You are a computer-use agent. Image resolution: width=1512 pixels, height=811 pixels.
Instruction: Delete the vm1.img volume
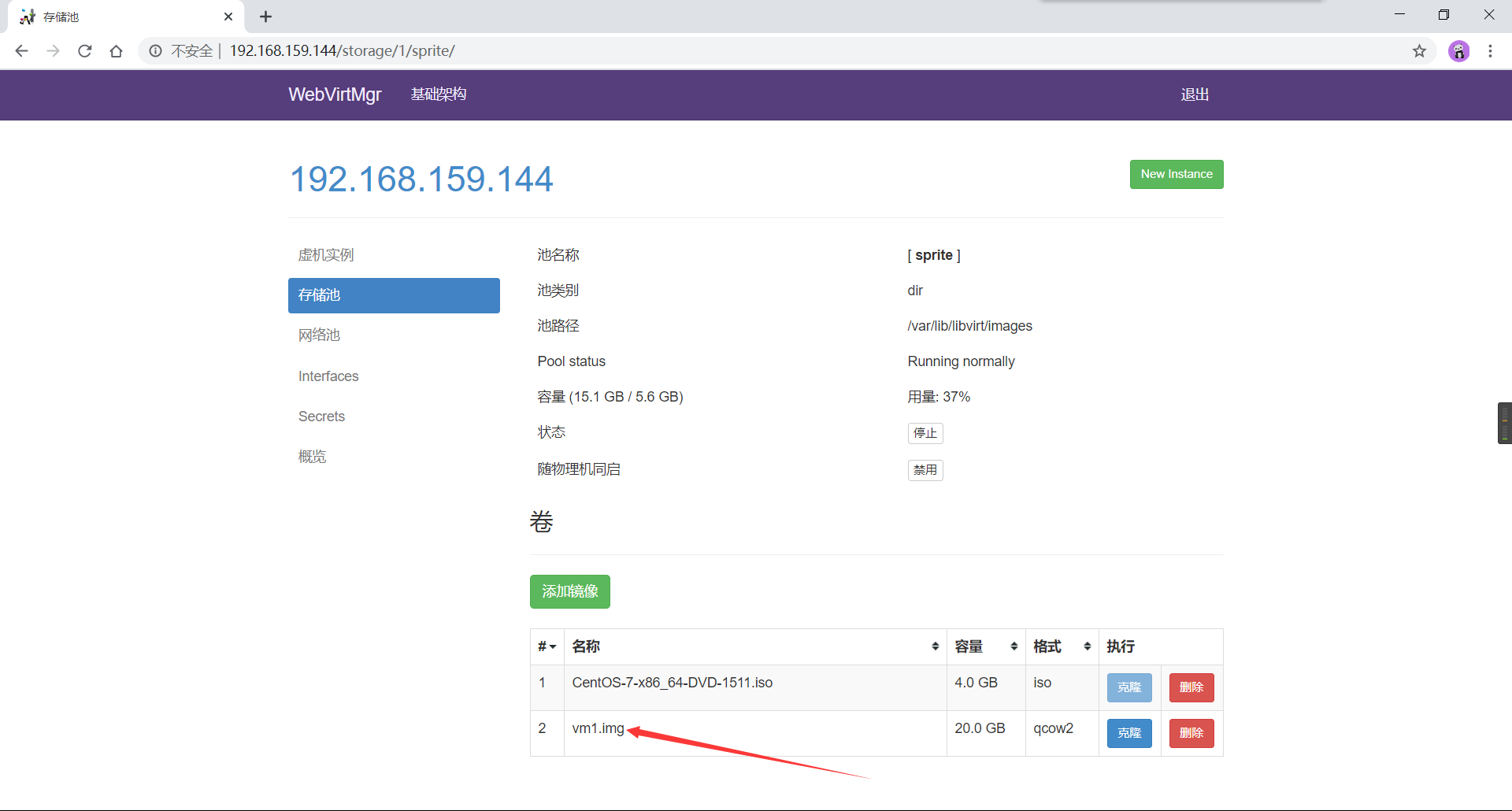[1191, 733]
